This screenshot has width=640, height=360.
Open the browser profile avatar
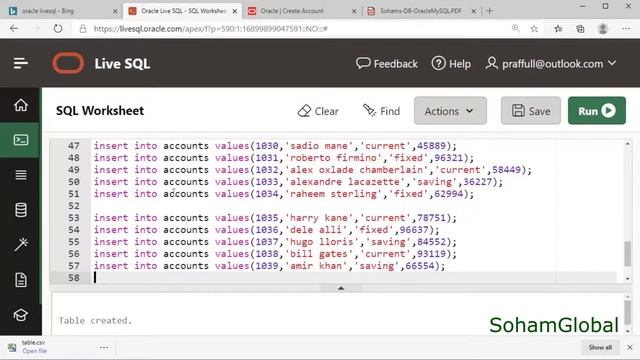coord(602,29)
